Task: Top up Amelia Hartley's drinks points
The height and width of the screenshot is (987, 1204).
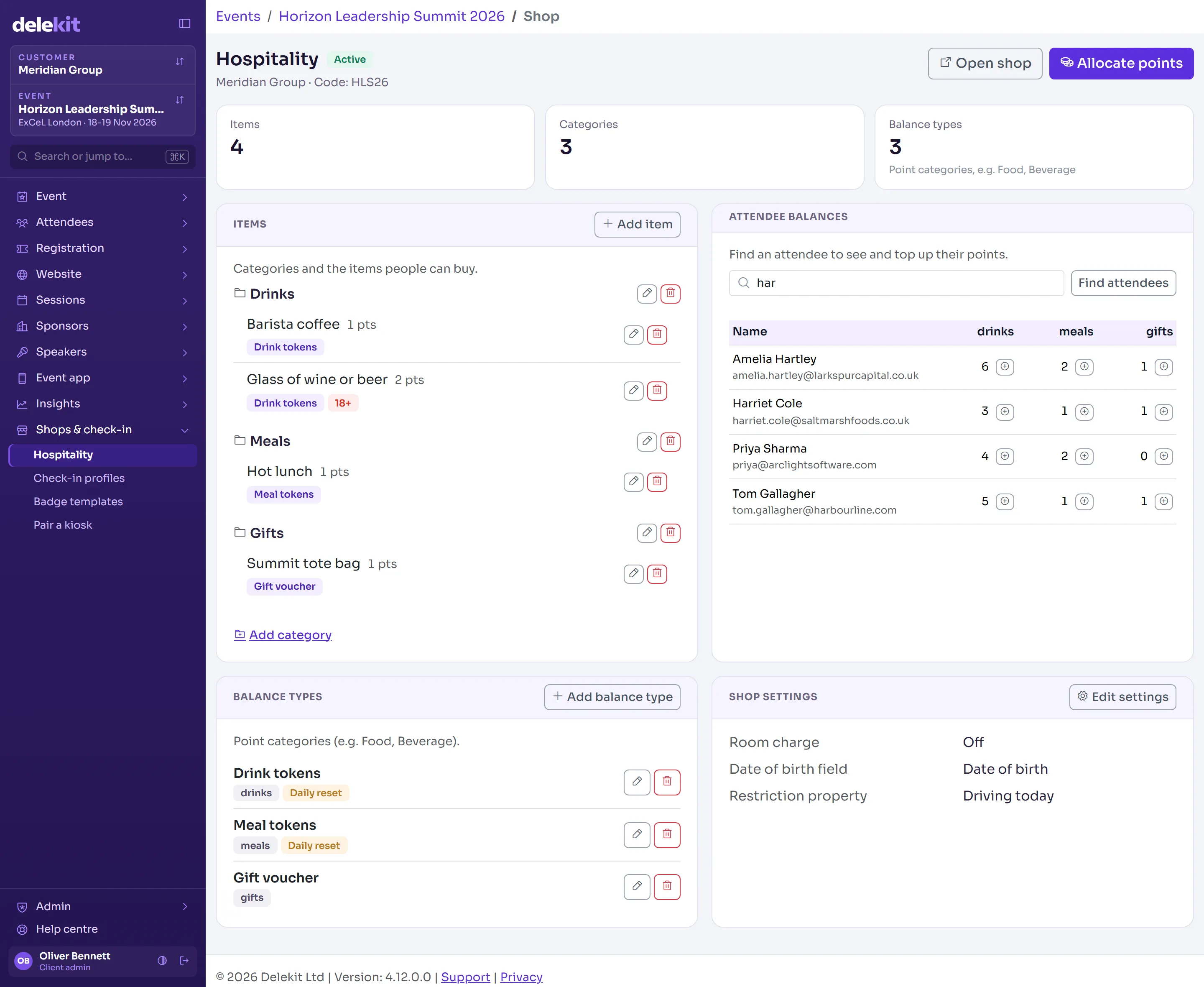Action: click(x=1005, y=367)
